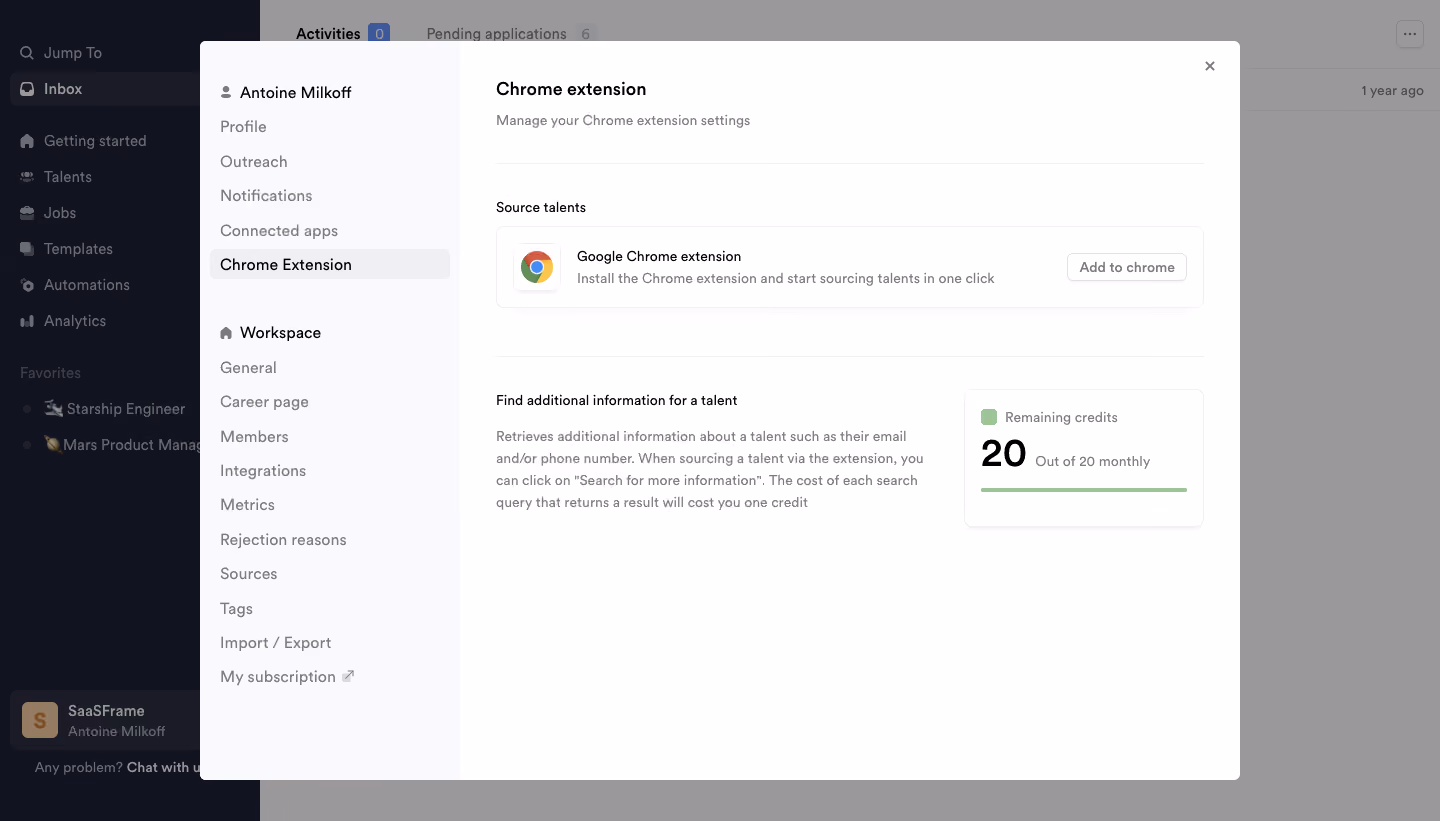Close the settings dialog with X

point(1210,66)
